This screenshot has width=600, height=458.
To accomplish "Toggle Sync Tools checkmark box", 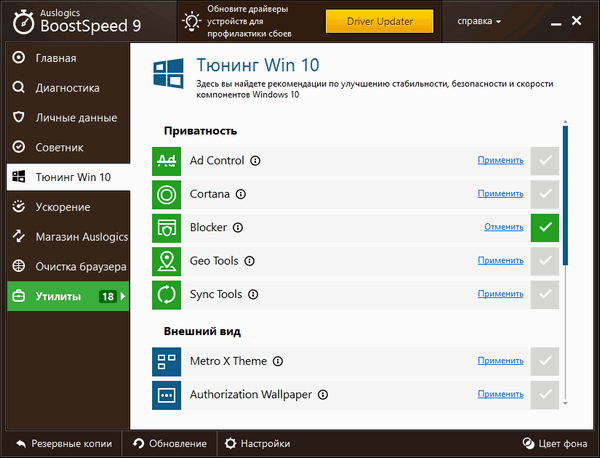I will tap(545, 295).
